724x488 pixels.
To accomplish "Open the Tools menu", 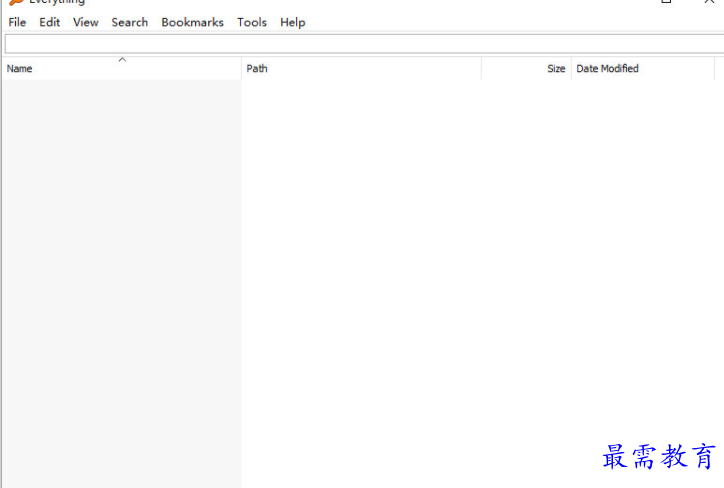I will click(x=252, y=22).
